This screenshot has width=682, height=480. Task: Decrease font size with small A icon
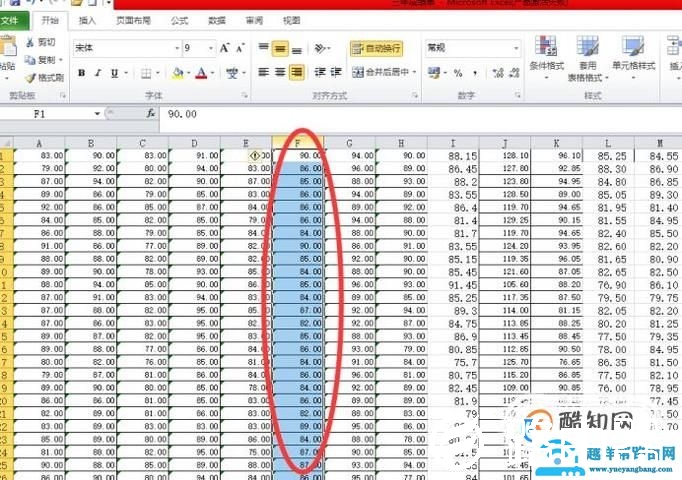pyautogui.click(x=241, y=48)
